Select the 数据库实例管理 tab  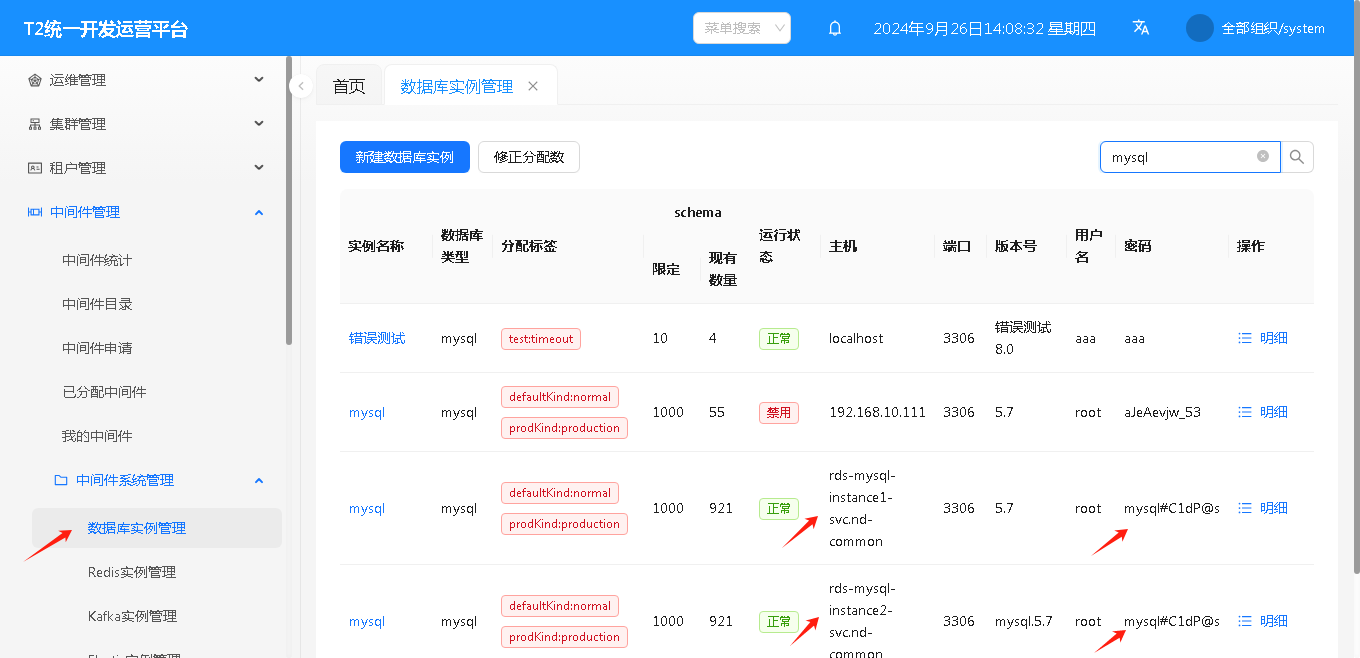coord(456,86)
